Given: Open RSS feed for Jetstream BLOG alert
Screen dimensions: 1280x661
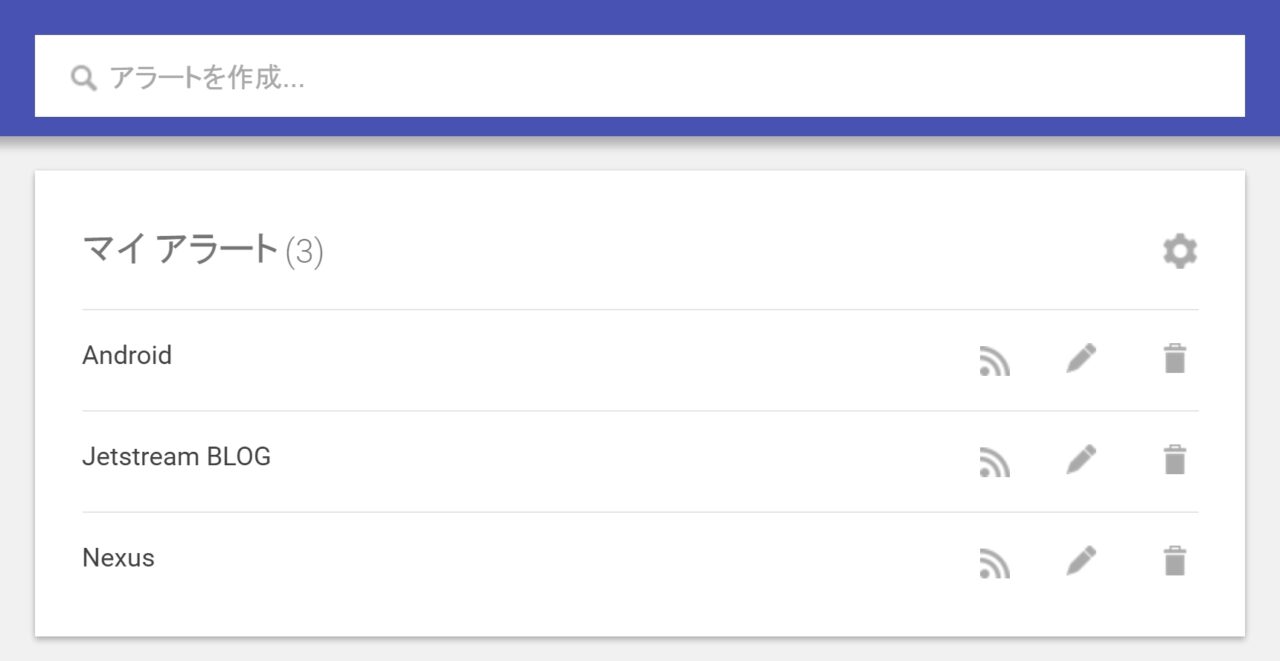Looking at the screenshot, I should click(x=994, y=461).
